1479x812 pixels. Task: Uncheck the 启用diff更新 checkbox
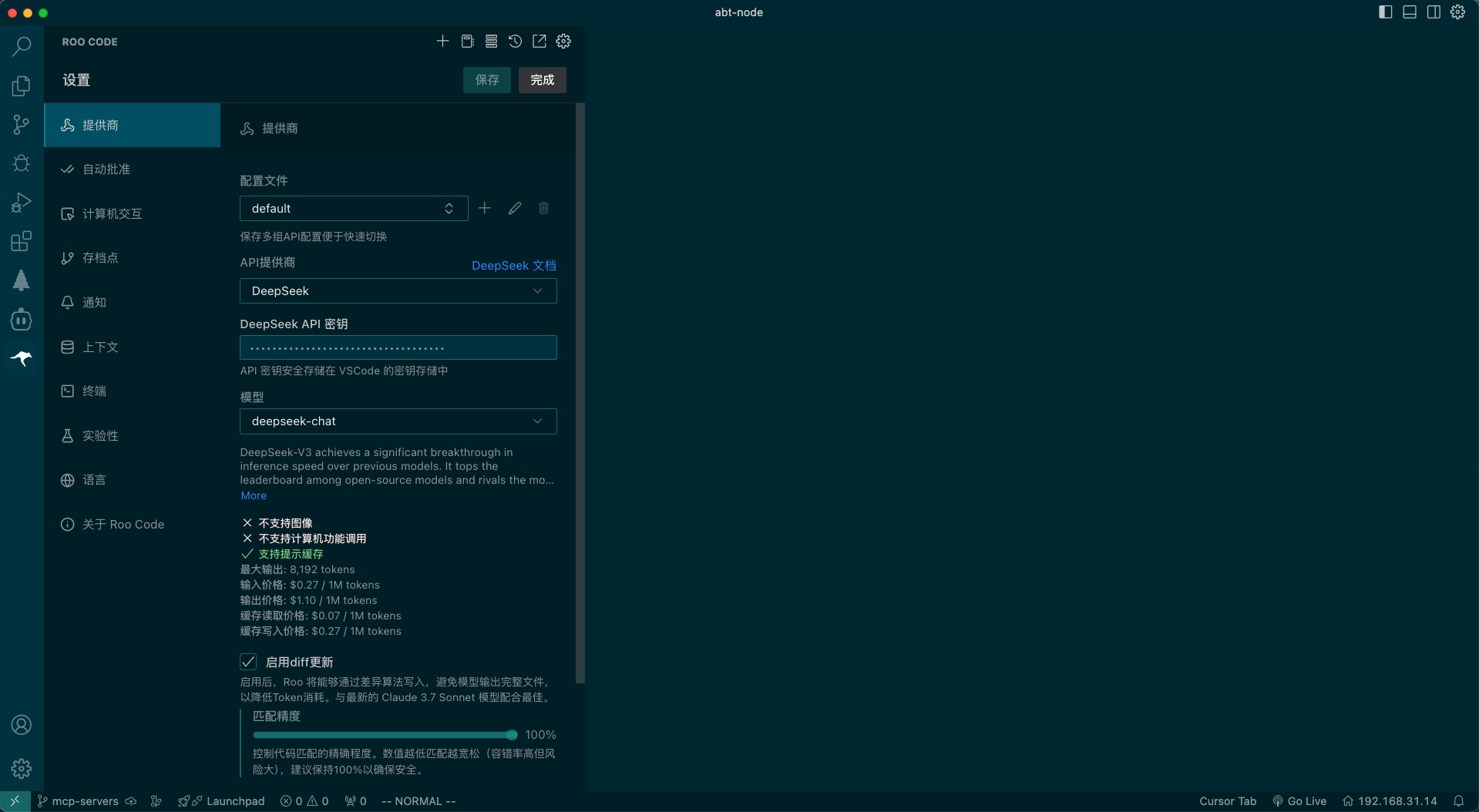248,663
